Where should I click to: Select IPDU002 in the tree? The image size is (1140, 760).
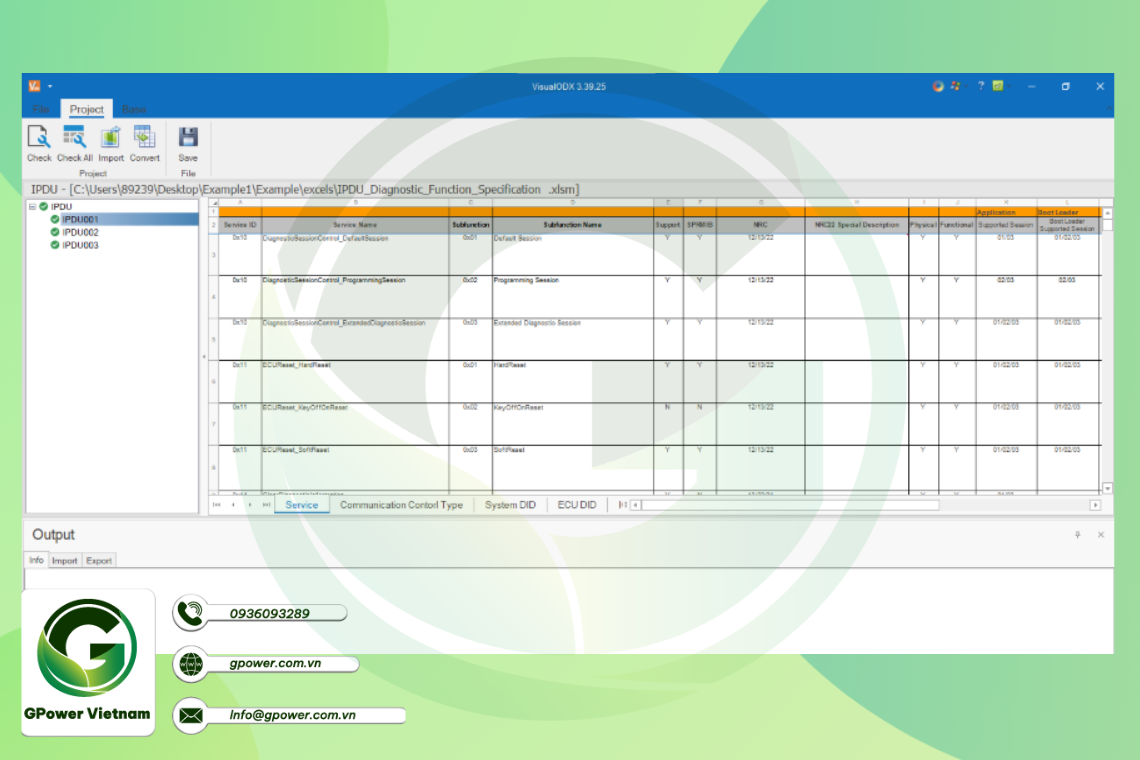80,233
